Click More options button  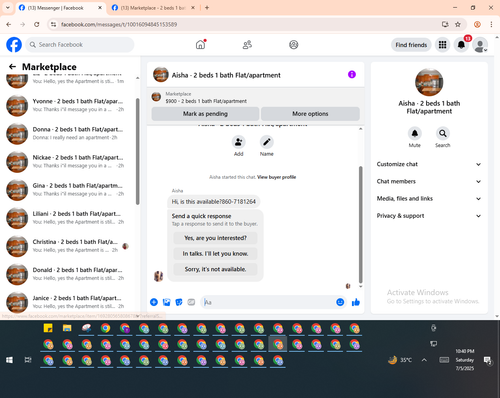click(310, 114)
